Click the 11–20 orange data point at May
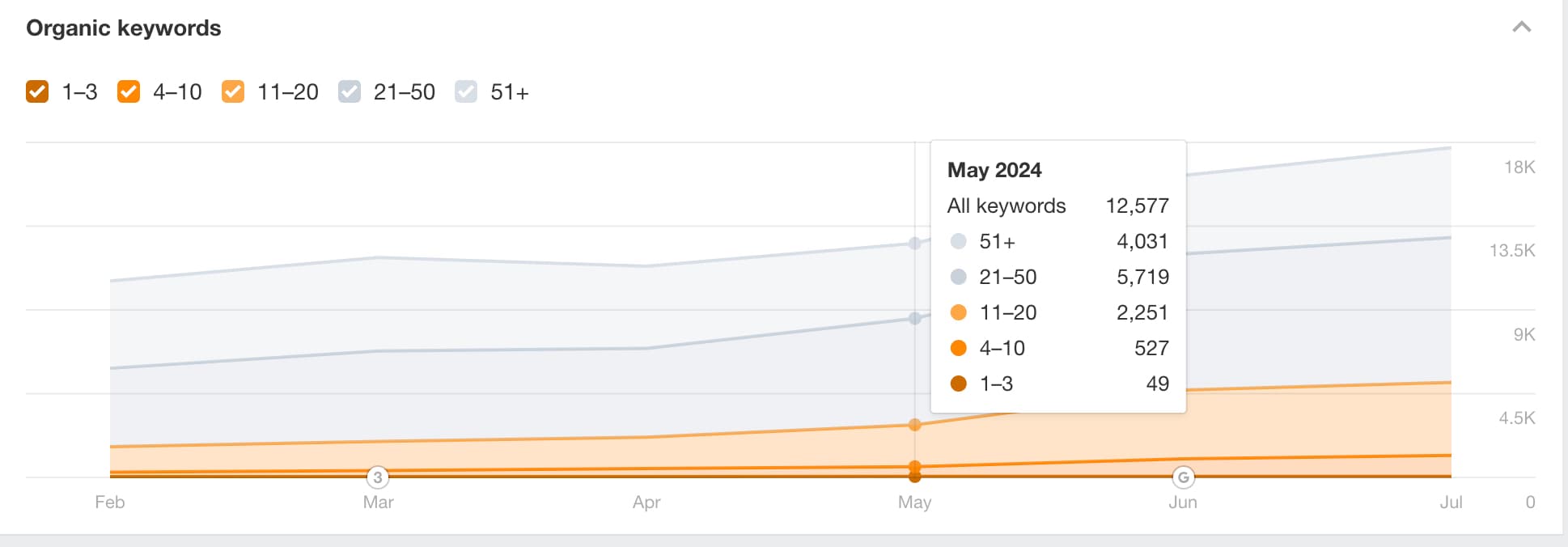 coord(914,425)
